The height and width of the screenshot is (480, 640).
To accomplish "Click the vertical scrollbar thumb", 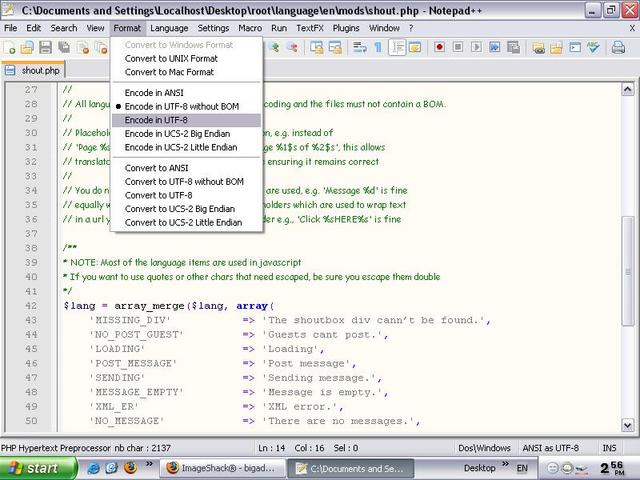I will 628,271.
